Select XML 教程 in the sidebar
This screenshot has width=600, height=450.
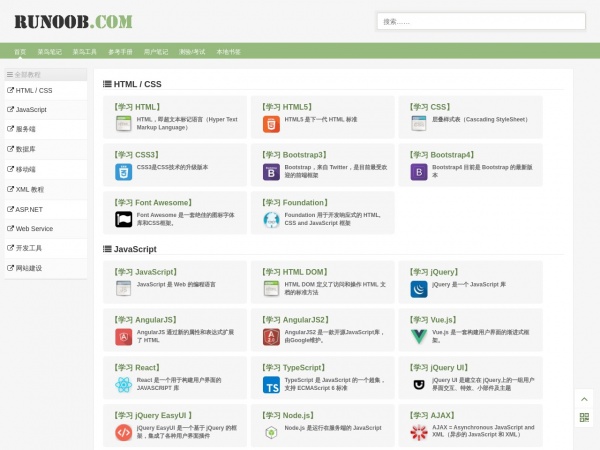pyautogui.click(x=46, y=189)
